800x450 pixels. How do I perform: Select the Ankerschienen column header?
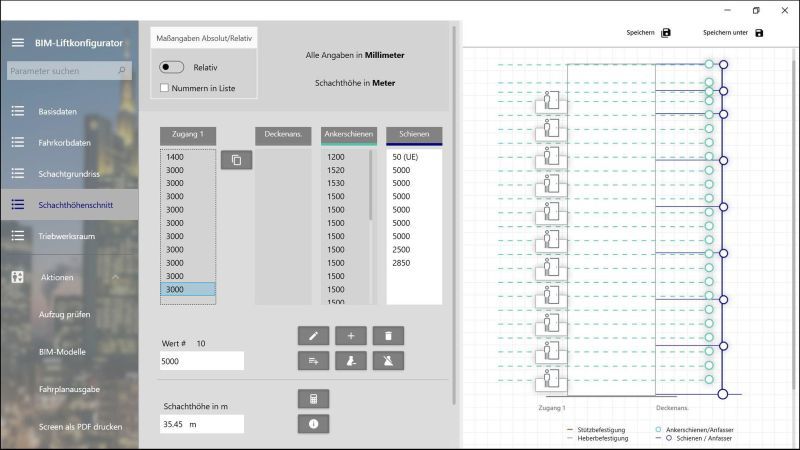tap(349, 133)
